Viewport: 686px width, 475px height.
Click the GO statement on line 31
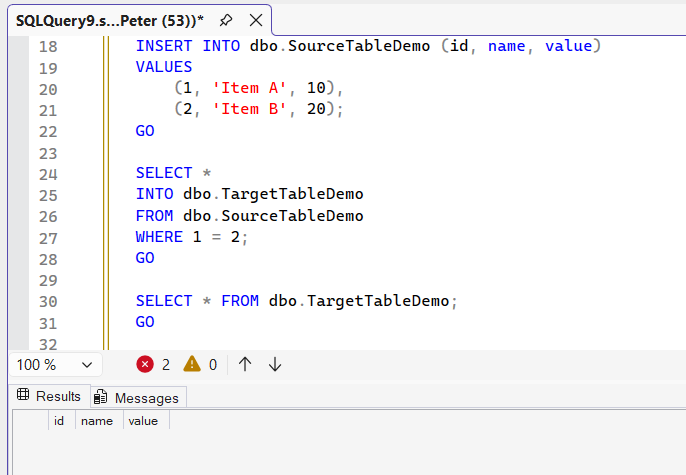145,321
